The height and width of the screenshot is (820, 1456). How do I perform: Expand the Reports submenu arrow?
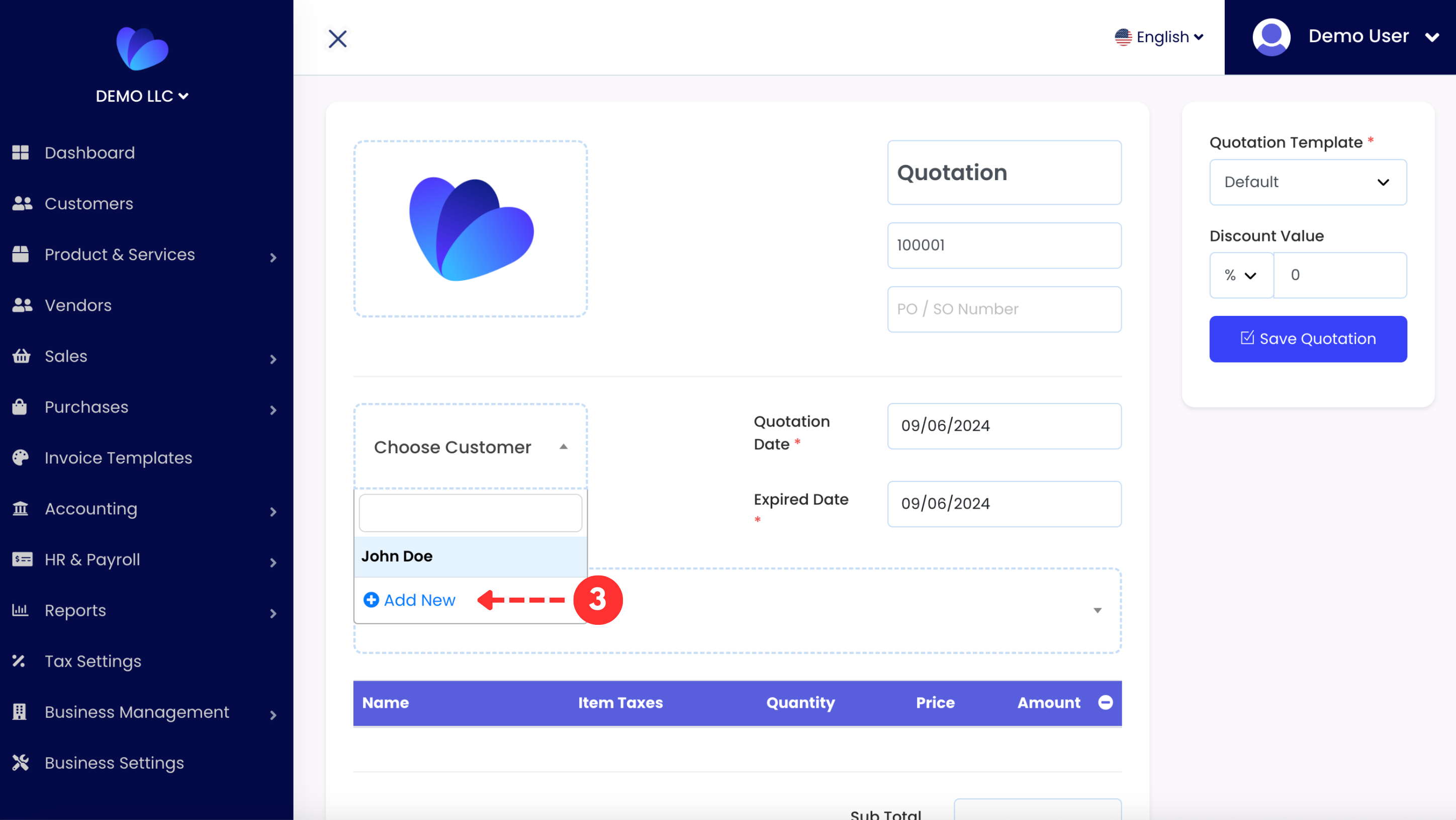click(x=273, y=614)
